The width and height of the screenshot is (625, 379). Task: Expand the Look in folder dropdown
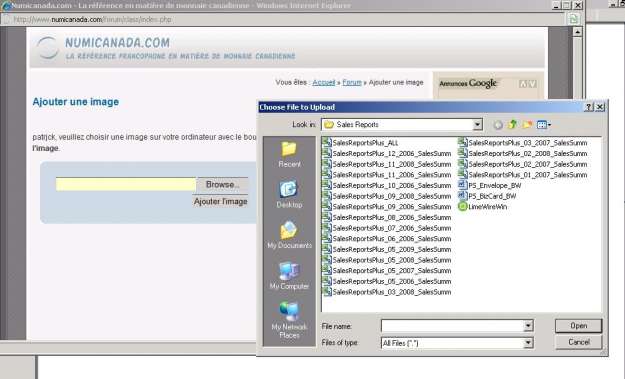(x=478, y=125)
